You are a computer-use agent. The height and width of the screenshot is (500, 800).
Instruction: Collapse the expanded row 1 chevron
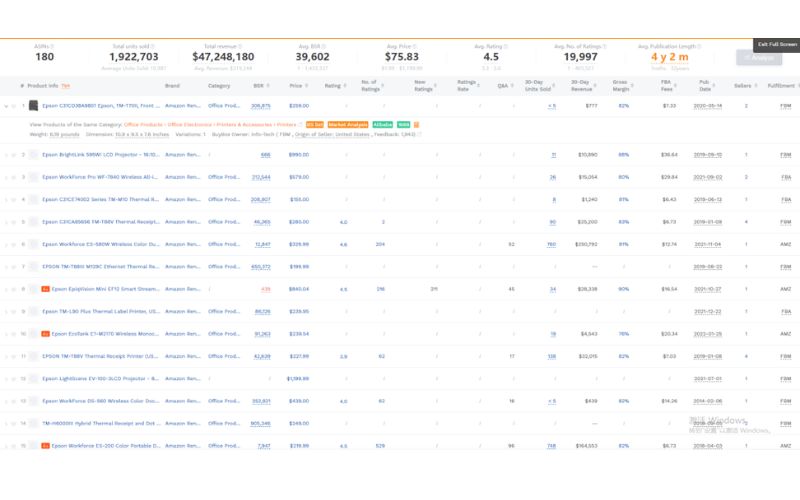point(6,106)
